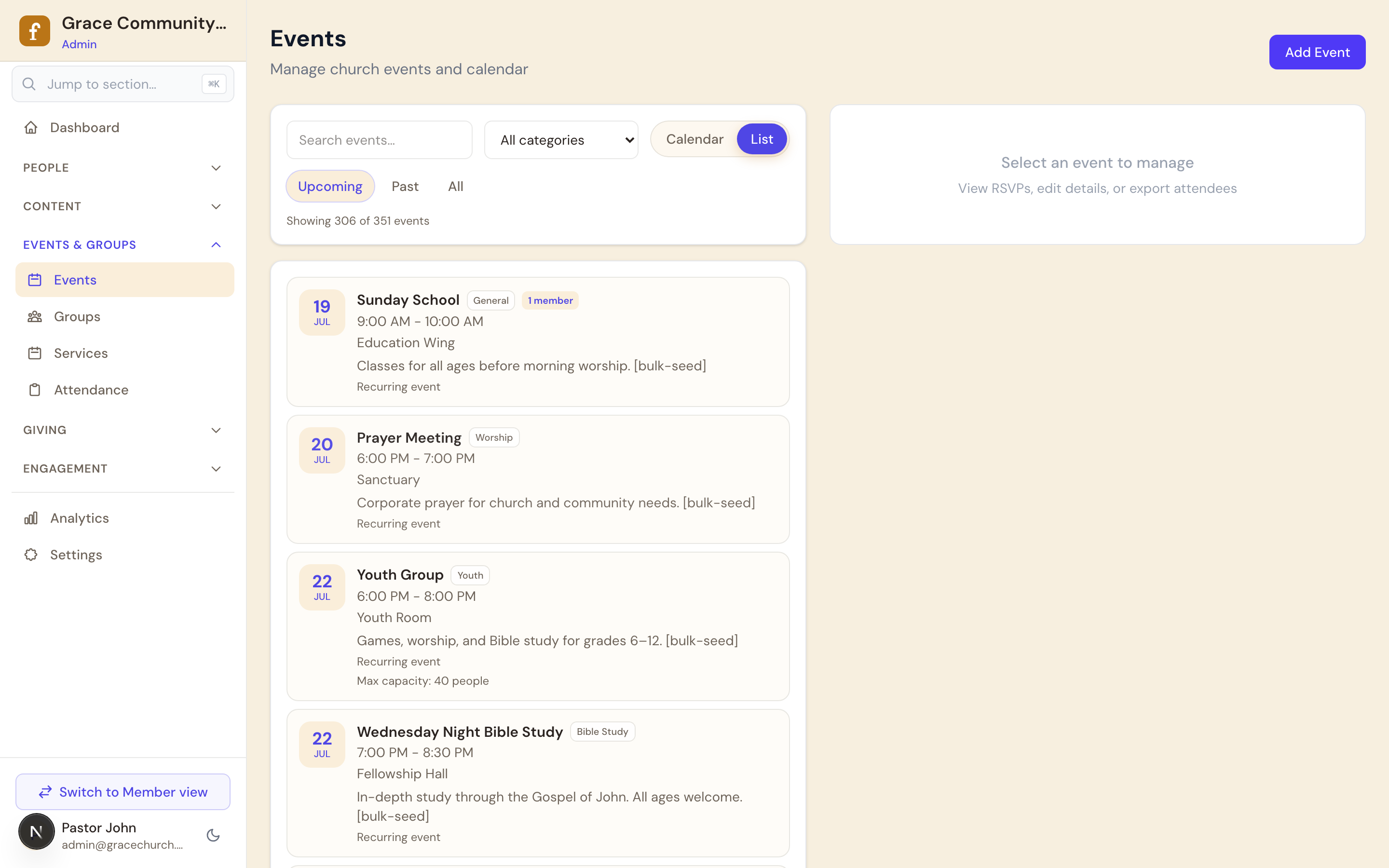Open the Sunday School event card
The height and width of the screenshot is (868, 1389).
click(538, 342)
